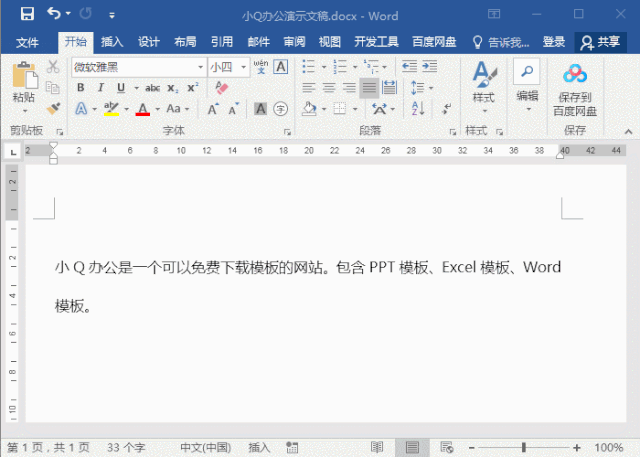Open the font color dropdown arrow
640x457 pixels.
158,109
